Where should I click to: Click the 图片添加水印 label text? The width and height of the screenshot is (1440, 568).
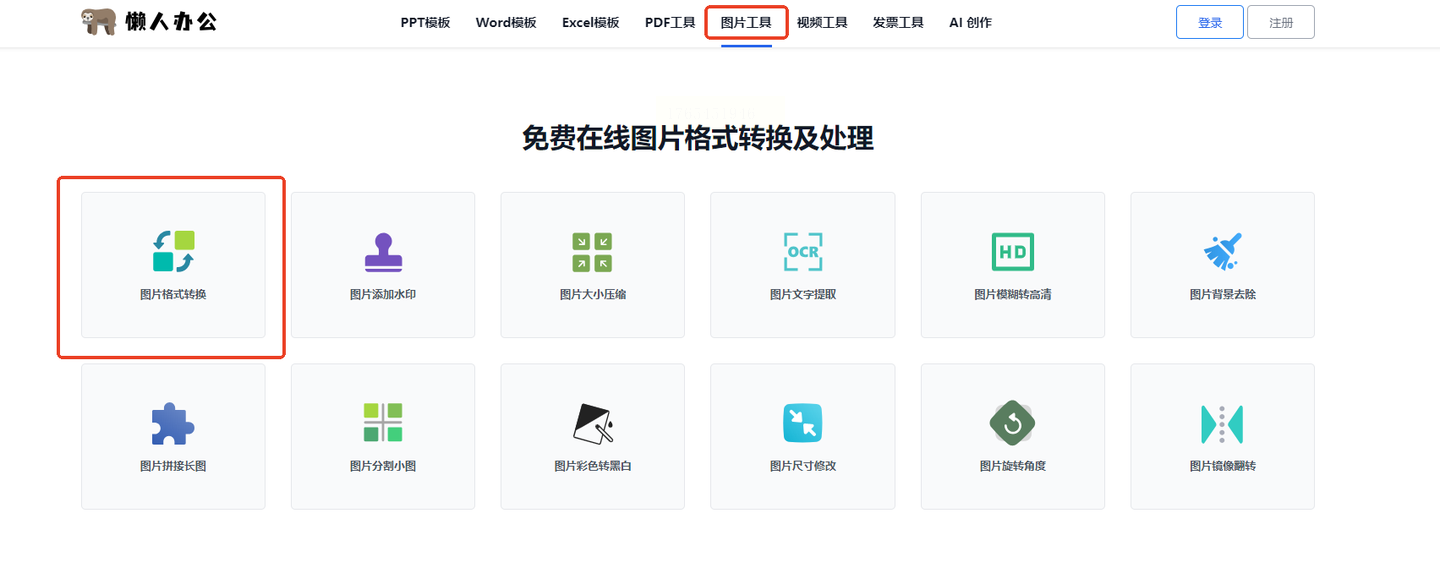click(383, 295)
